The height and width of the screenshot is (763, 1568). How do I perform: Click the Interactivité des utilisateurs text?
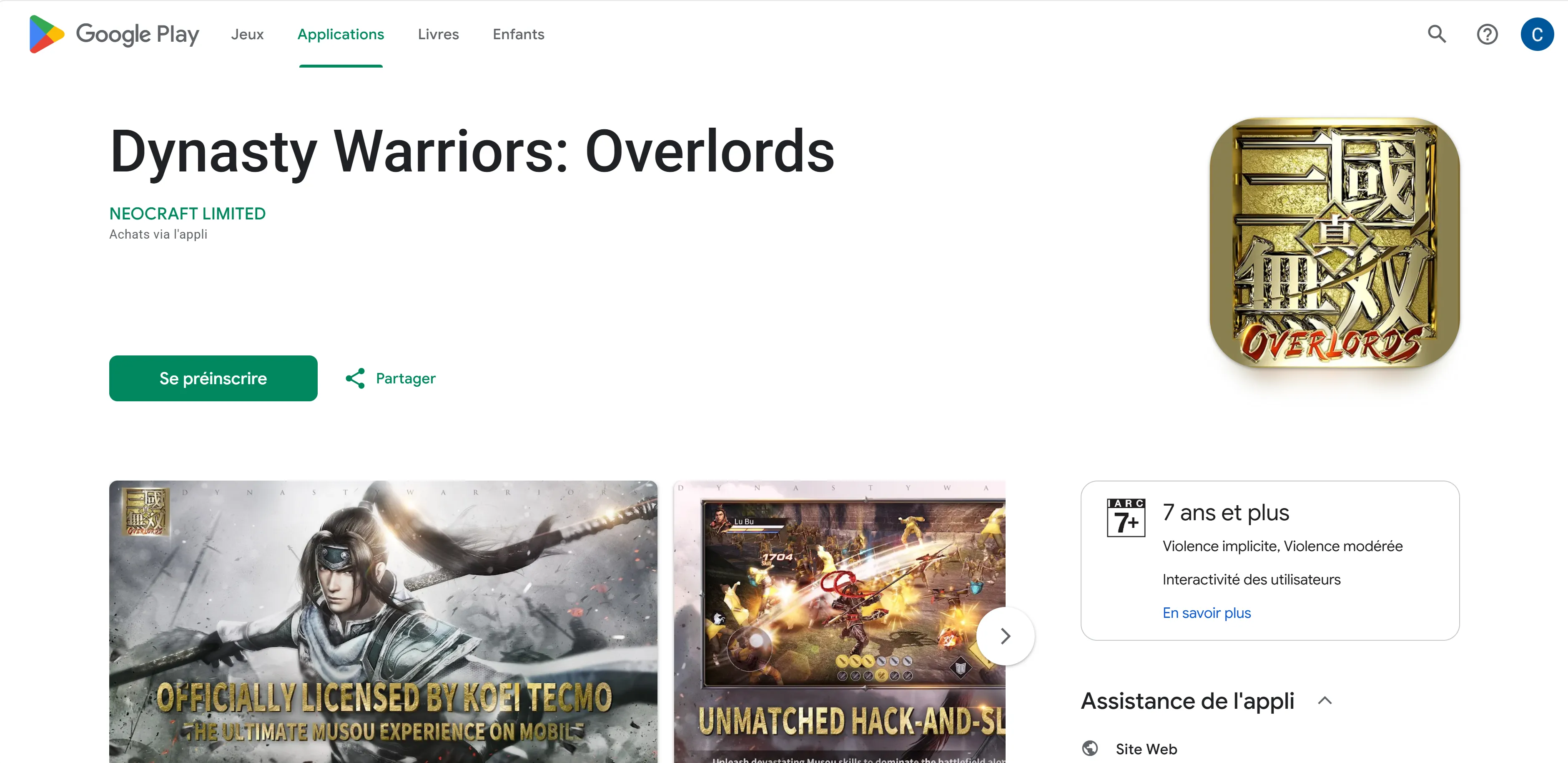point(1252,580)
